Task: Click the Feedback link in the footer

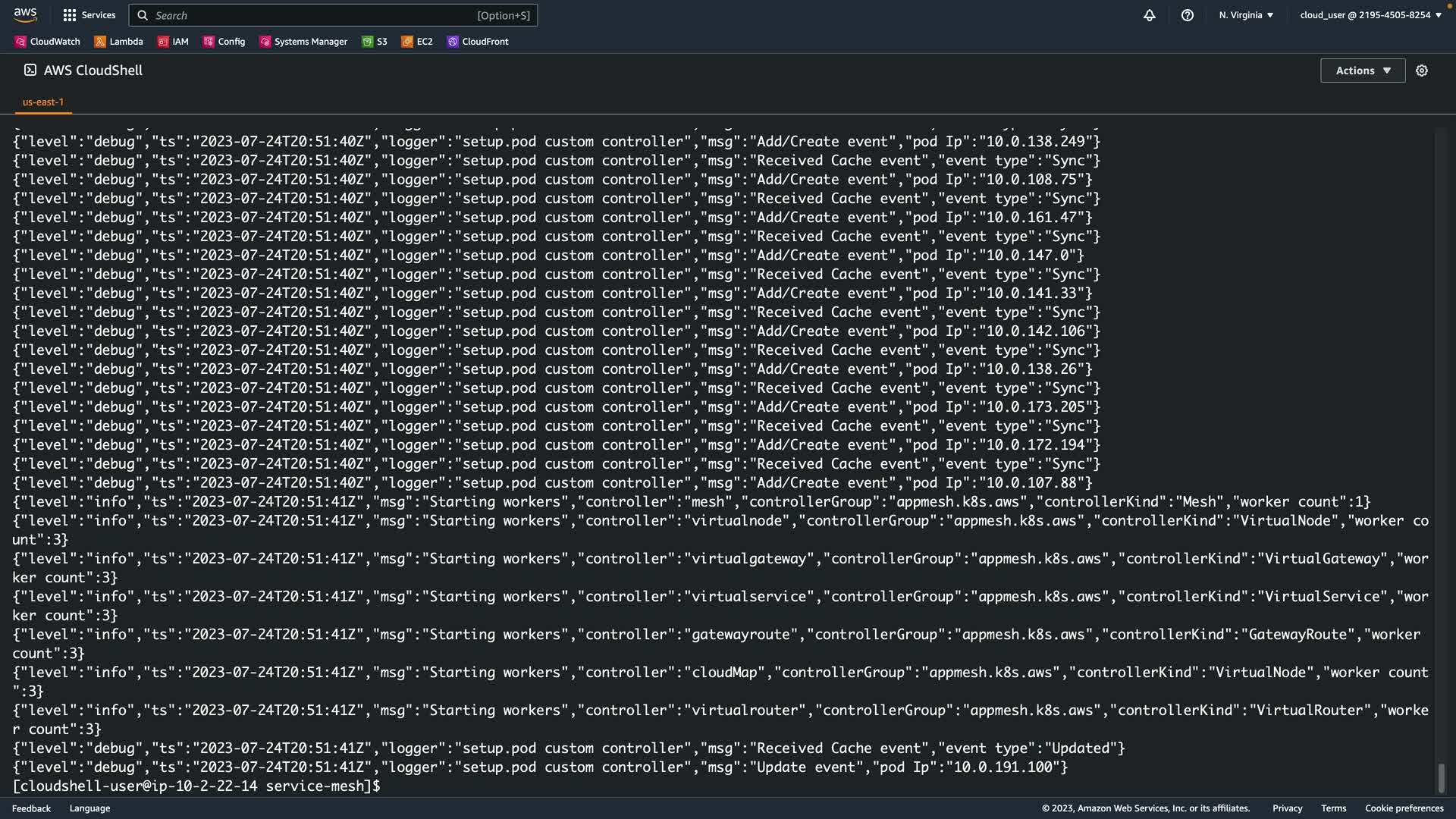Action: click(31, 808)
